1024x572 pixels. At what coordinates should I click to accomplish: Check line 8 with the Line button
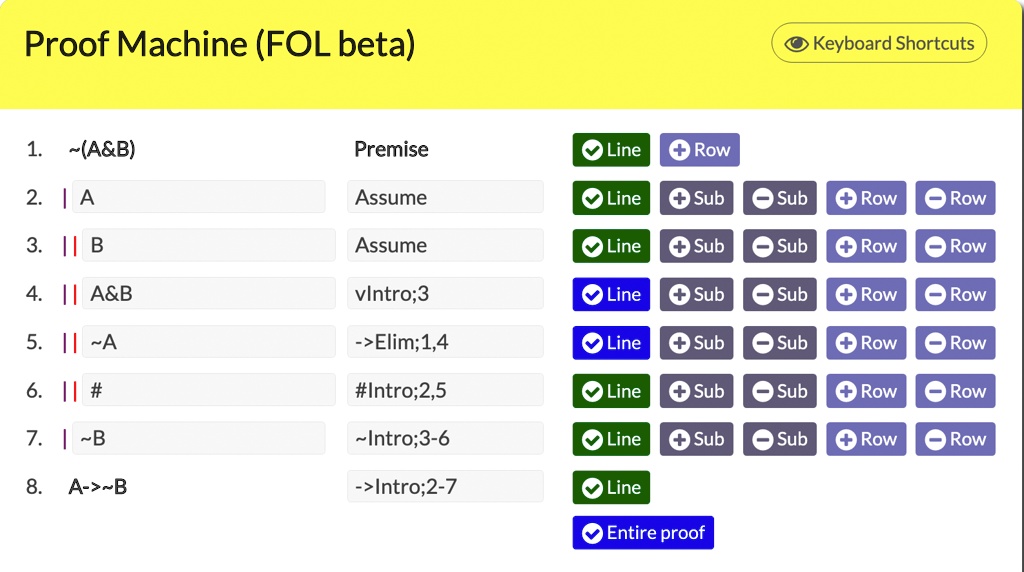pyautogui.click(x=611, y=487)
